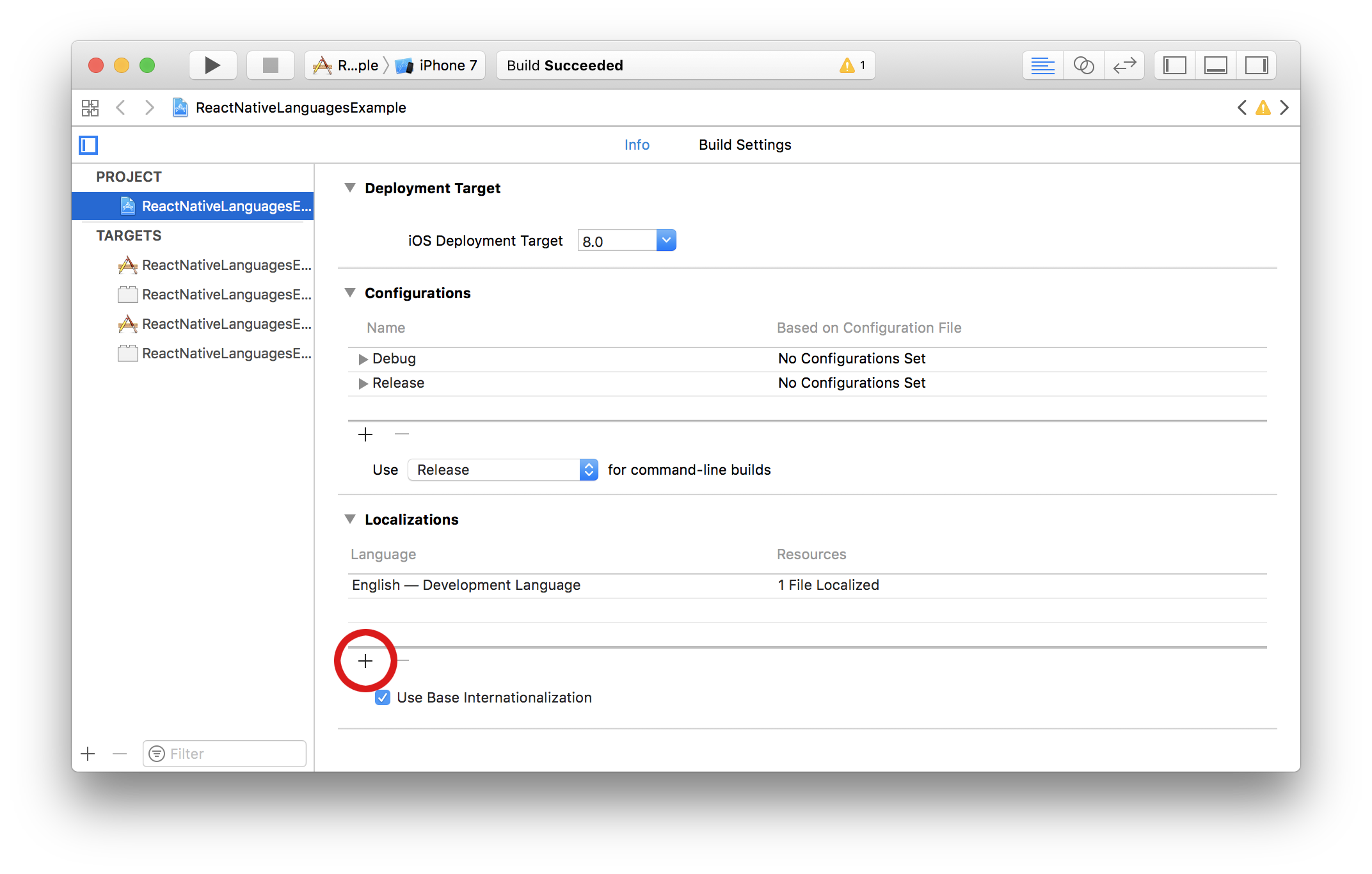Open iOS Deployment Target version dropdown
1372x874 pixels.
pyautogui.click(x=666, y=241)
